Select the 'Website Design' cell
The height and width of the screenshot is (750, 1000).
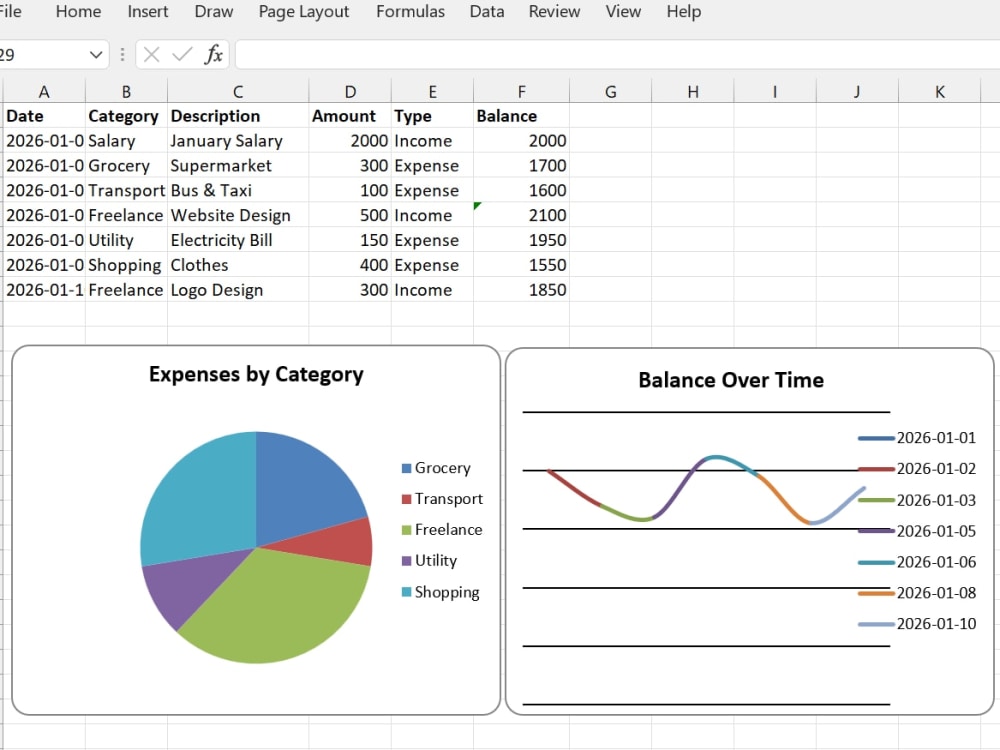pyautogui.click(x=238, y=215)
